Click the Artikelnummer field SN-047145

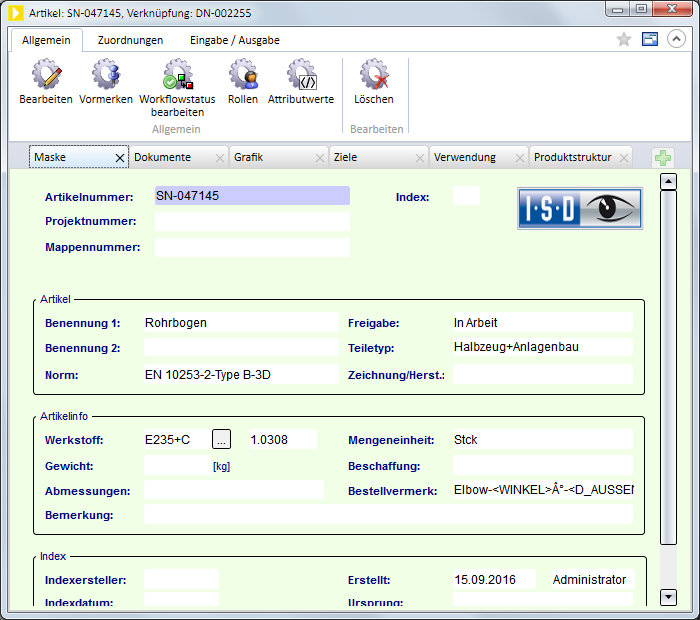pos(252,196)
